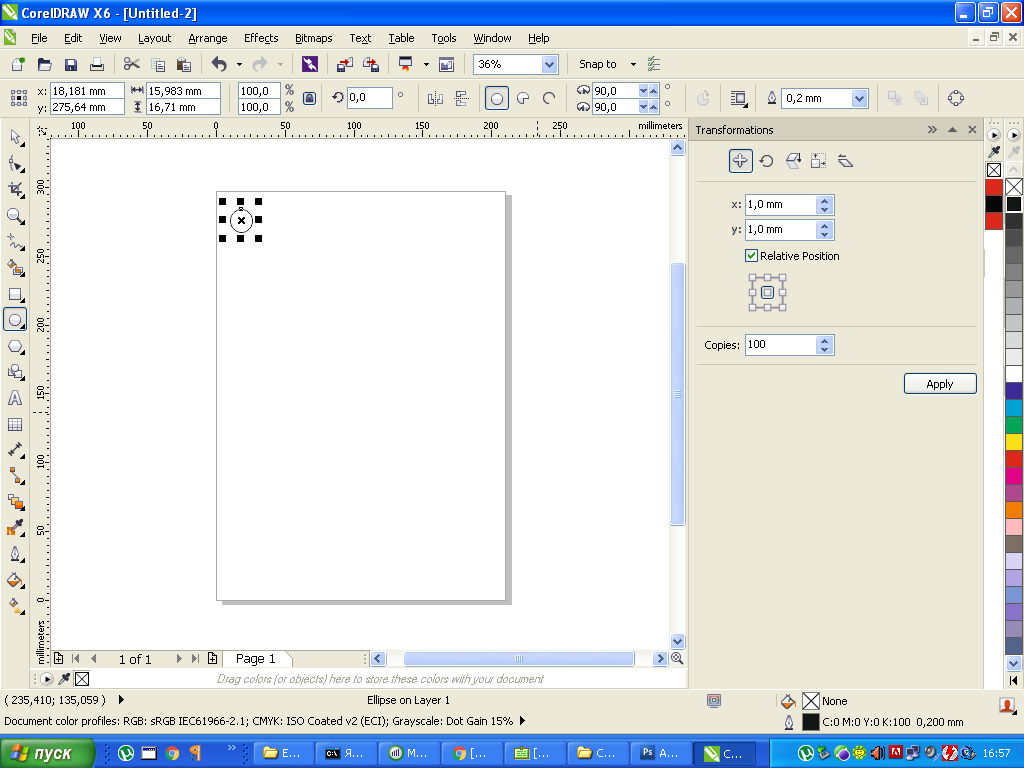Select Pie shape mode button
1024x768 pixels.
pyautogui.click(x=523, y=99)
